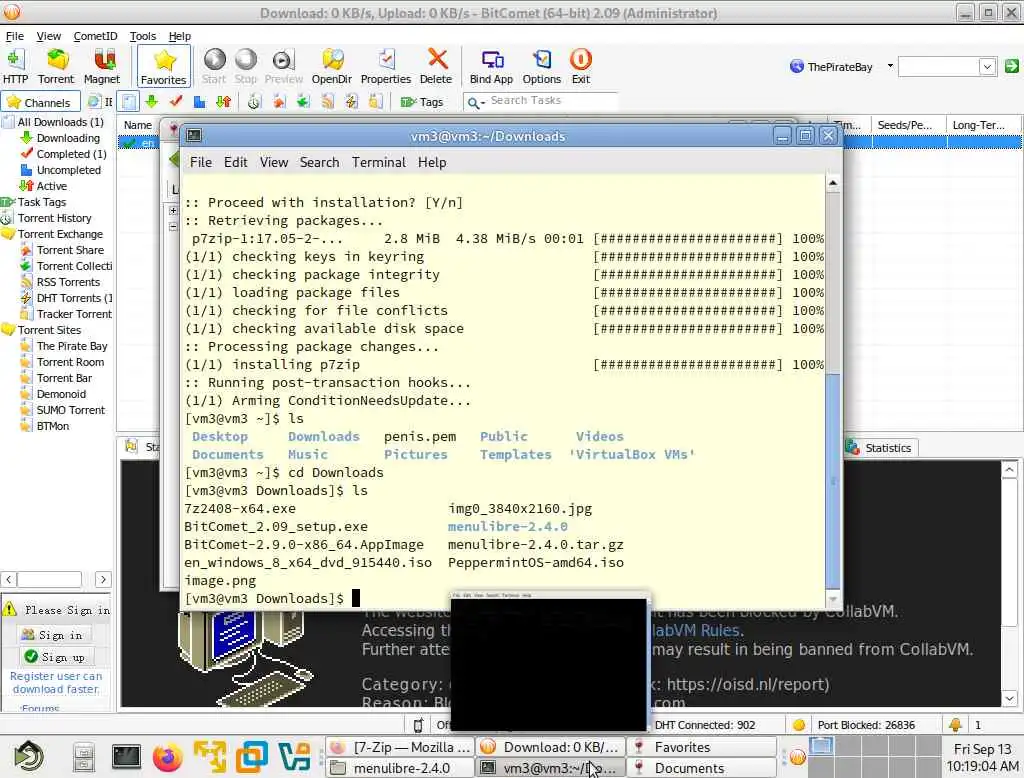1024x778 pixels.
Task: Open the BitComet File menu
Action: pos(14,36)
